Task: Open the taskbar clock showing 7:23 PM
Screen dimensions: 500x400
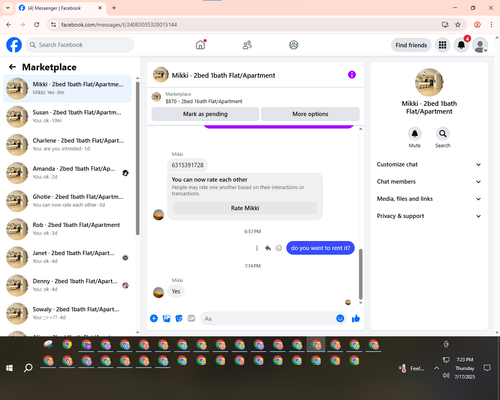Action: 465,368
